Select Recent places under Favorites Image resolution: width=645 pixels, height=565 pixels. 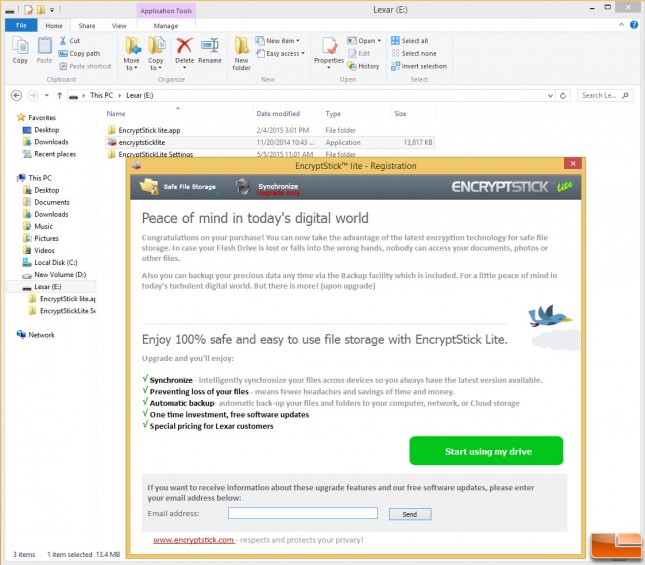pyautogui.click(x=49, y=154)
